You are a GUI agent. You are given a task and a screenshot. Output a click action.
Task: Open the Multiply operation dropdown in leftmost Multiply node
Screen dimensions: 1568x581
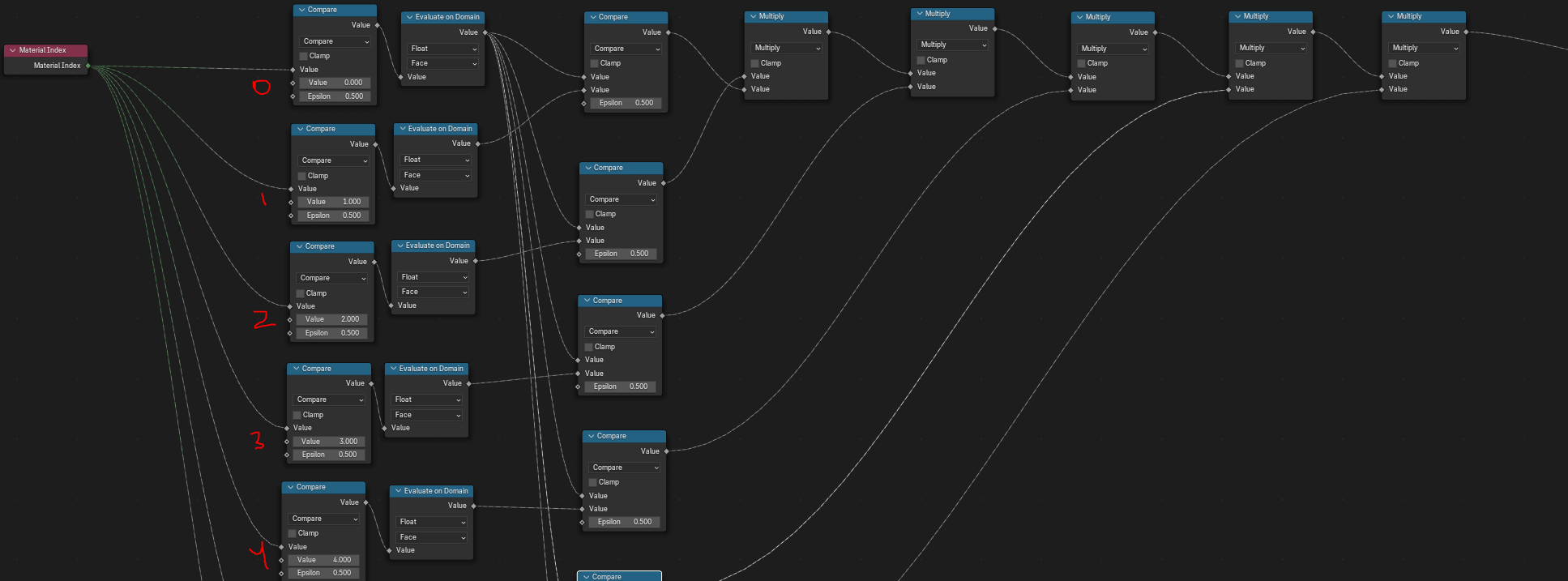[x=787, y=48]
